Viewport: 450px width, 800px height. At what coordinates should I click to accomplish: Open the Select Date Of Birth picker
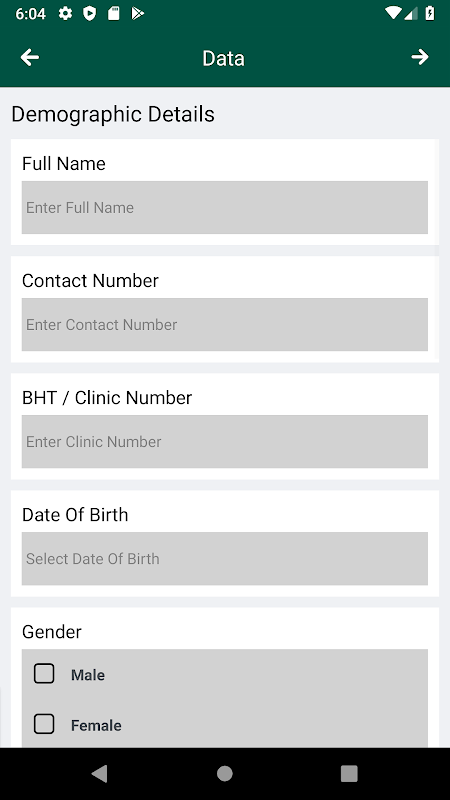(224, 559)
